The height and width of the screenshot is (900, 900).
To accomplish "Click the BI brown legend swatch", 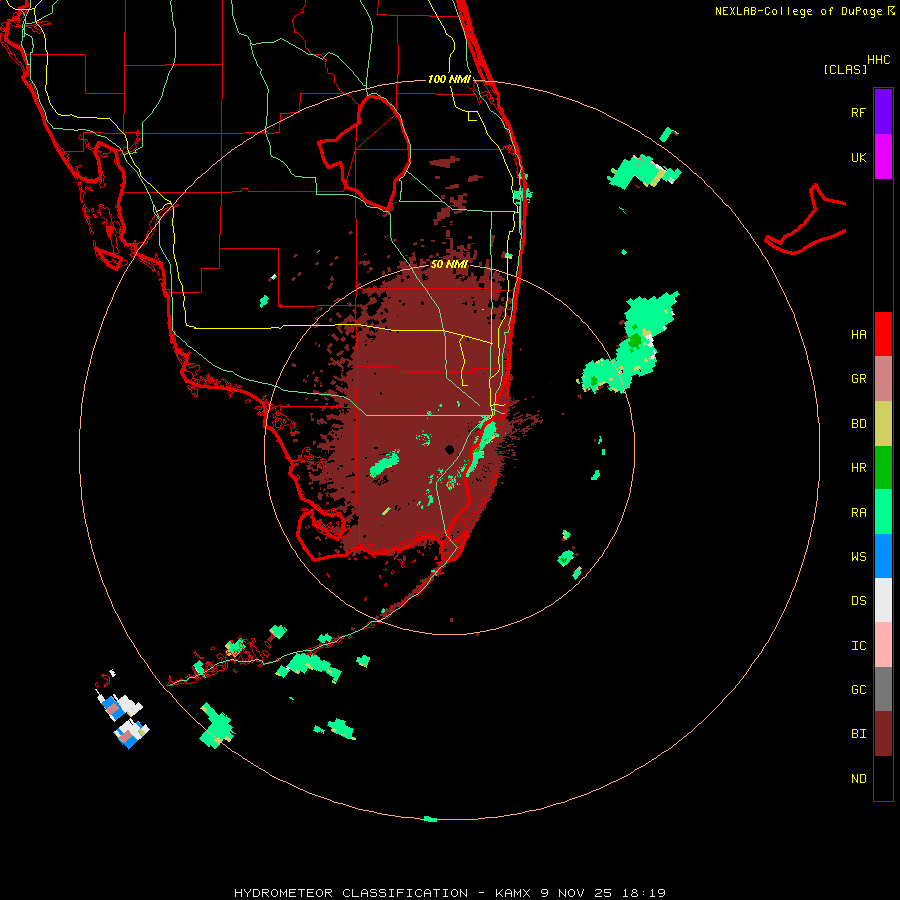I will [x=883, y=734].
